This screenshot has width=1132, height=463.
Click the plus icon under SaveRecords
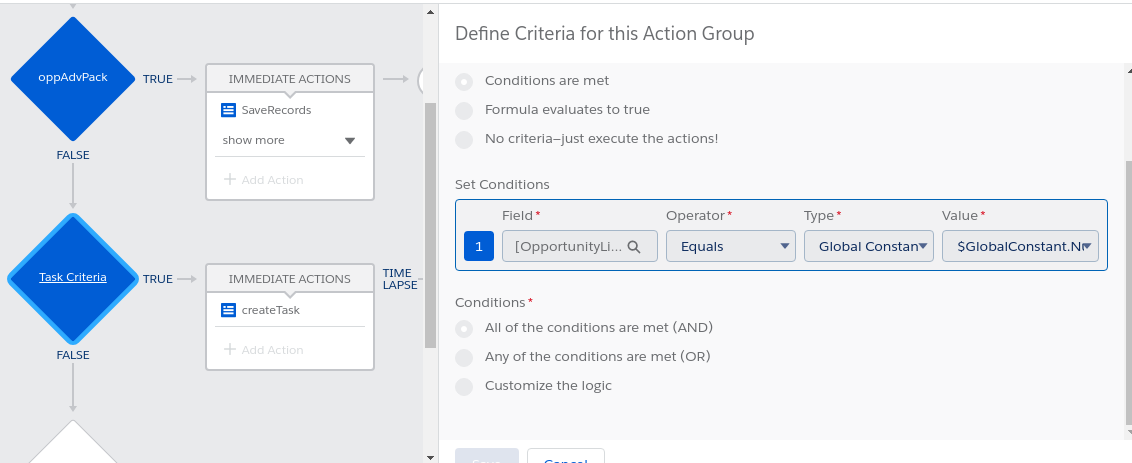point(229,180)
